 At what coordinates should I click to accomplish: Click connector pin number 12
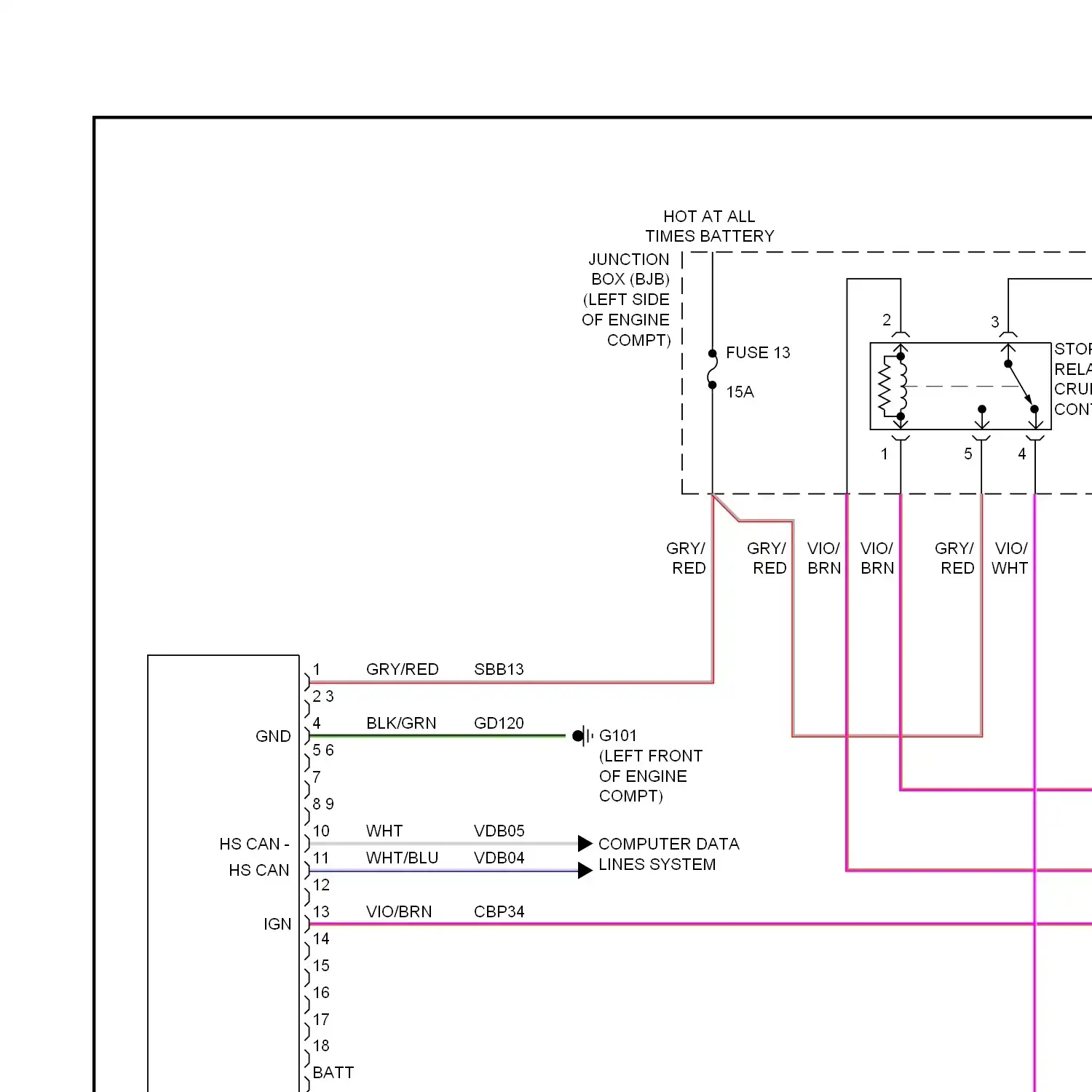[321, 885]
